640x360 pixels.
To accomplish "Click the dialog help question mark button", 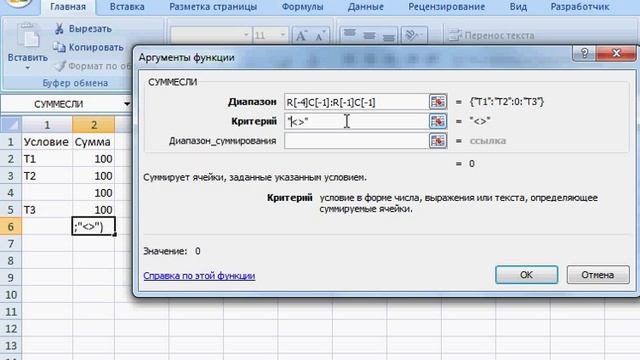I will click(x=584, y=53).
